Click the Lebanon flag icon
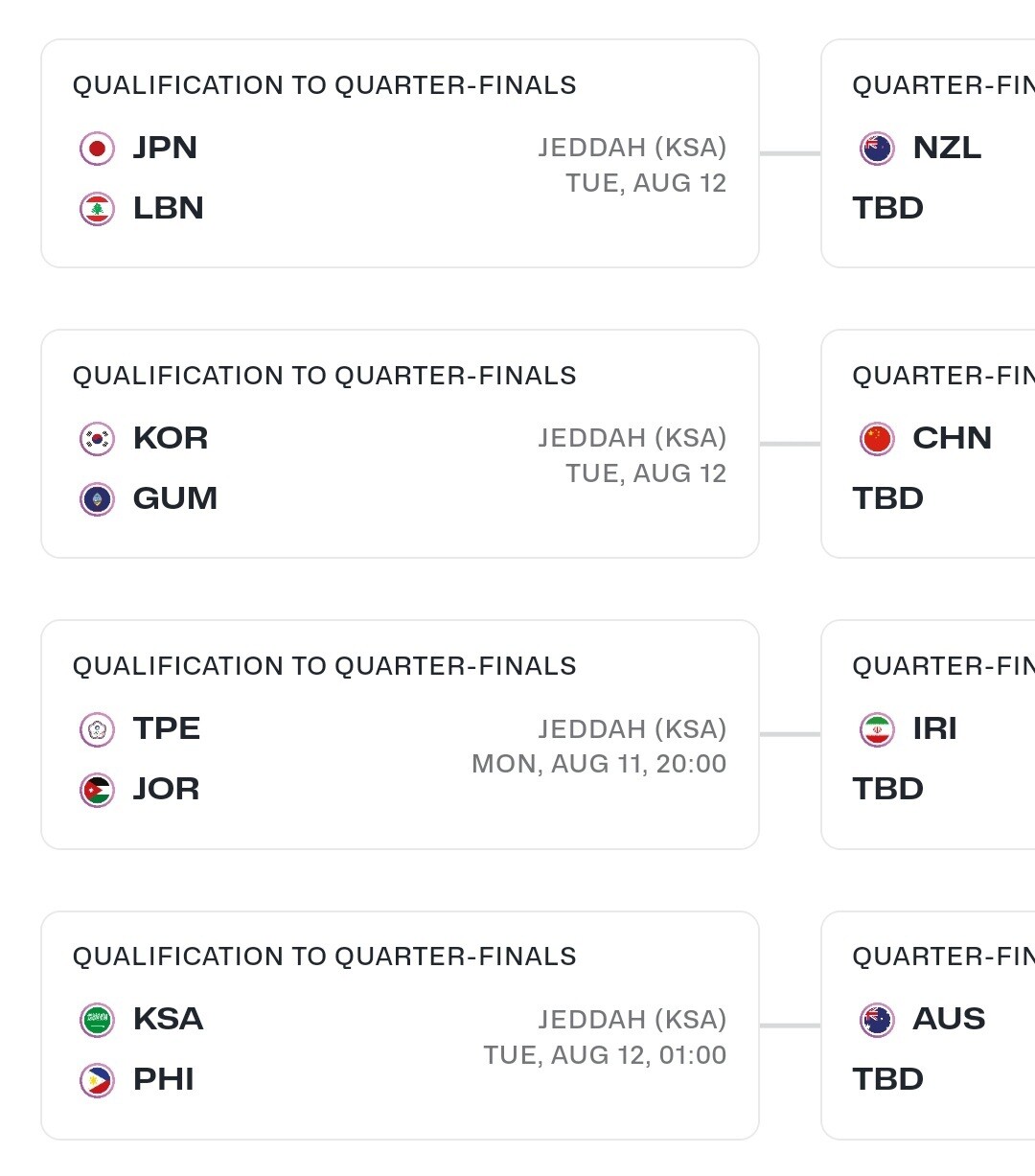The image size is (1035, 1176). (97, 209)
